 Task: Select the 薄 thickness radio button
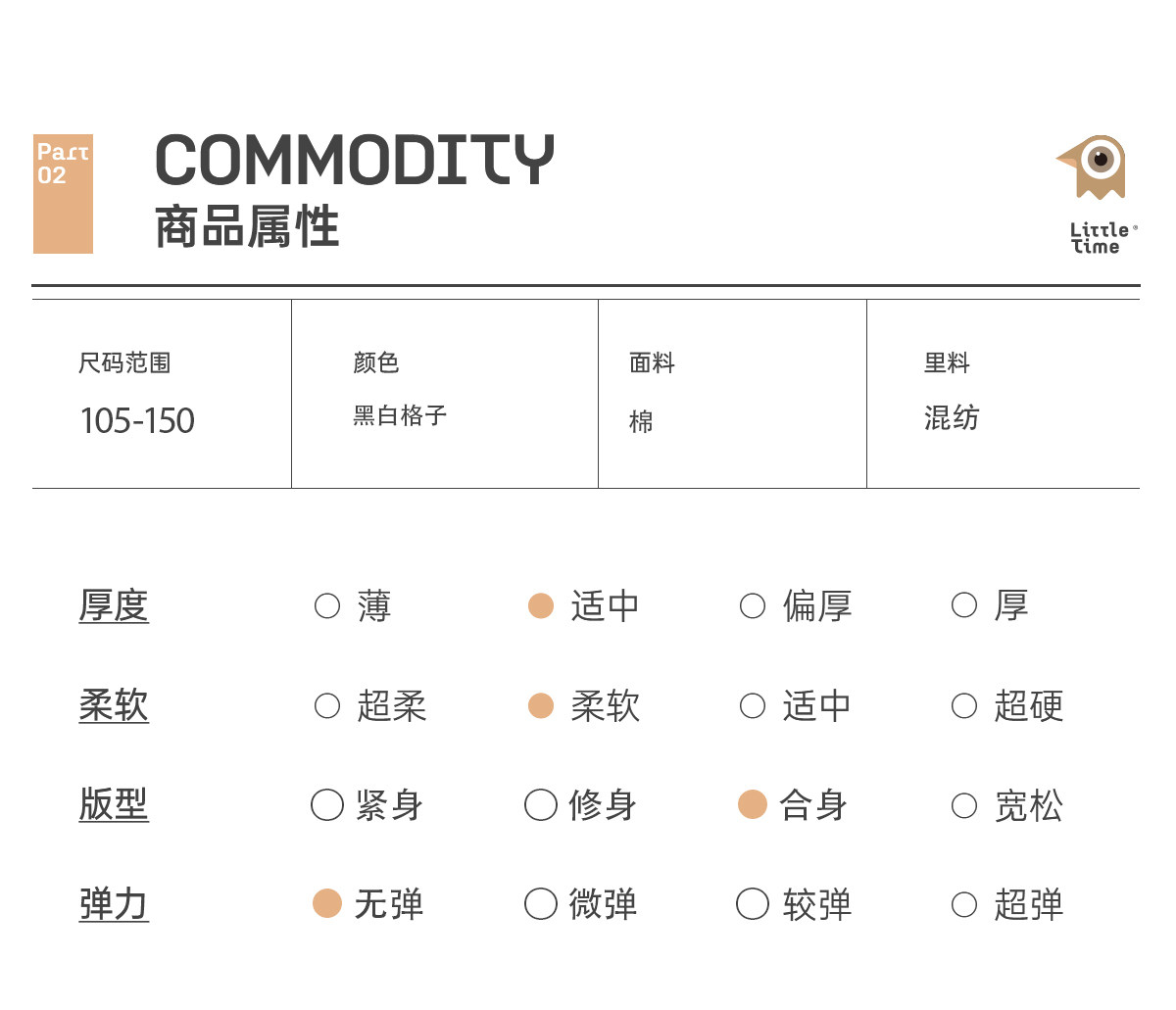click(327, 606)
